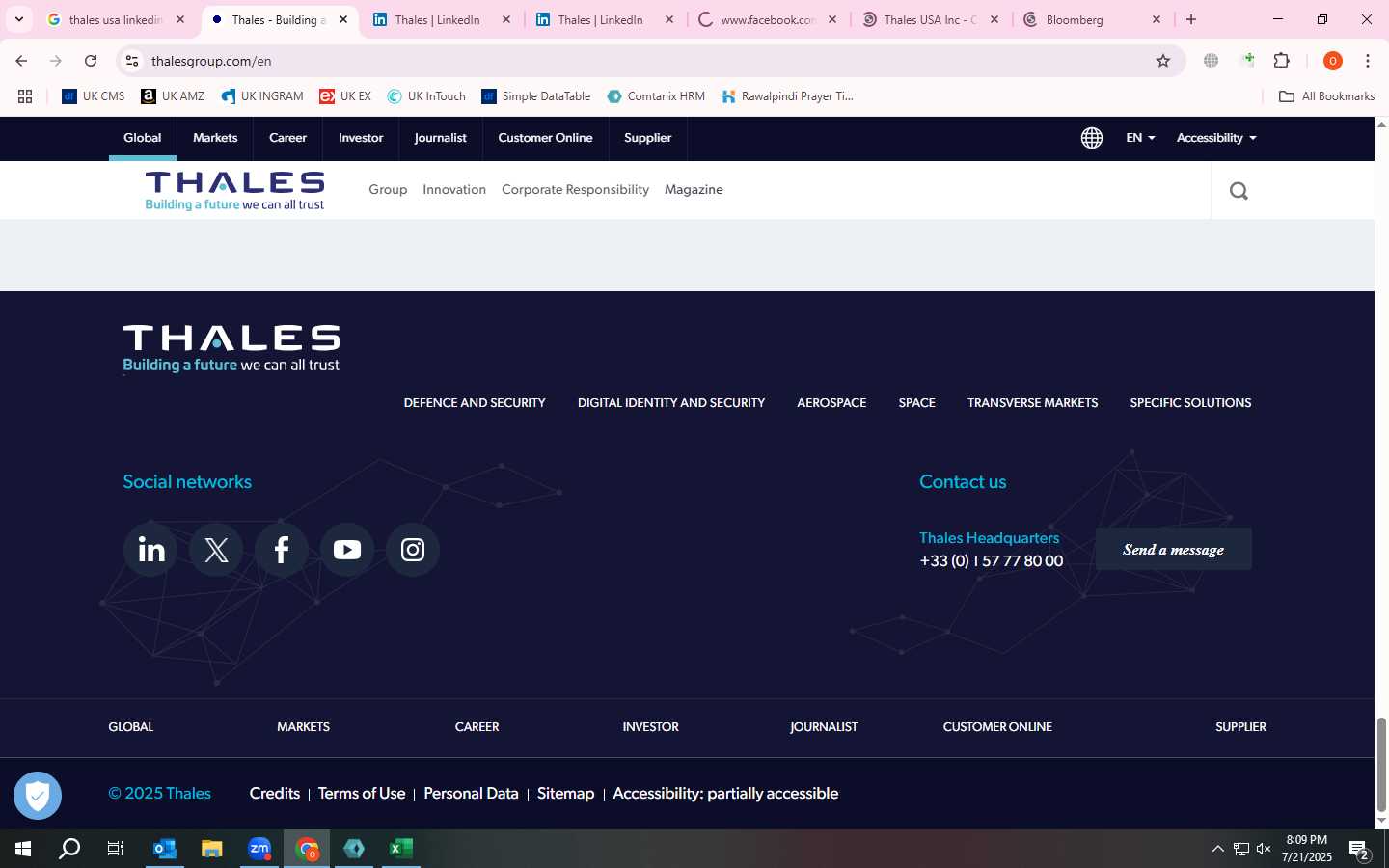Select Markets in top navigation bar
Viewport: 1389px width, 868px height.
pyautogui.click(x=215, y=138)
